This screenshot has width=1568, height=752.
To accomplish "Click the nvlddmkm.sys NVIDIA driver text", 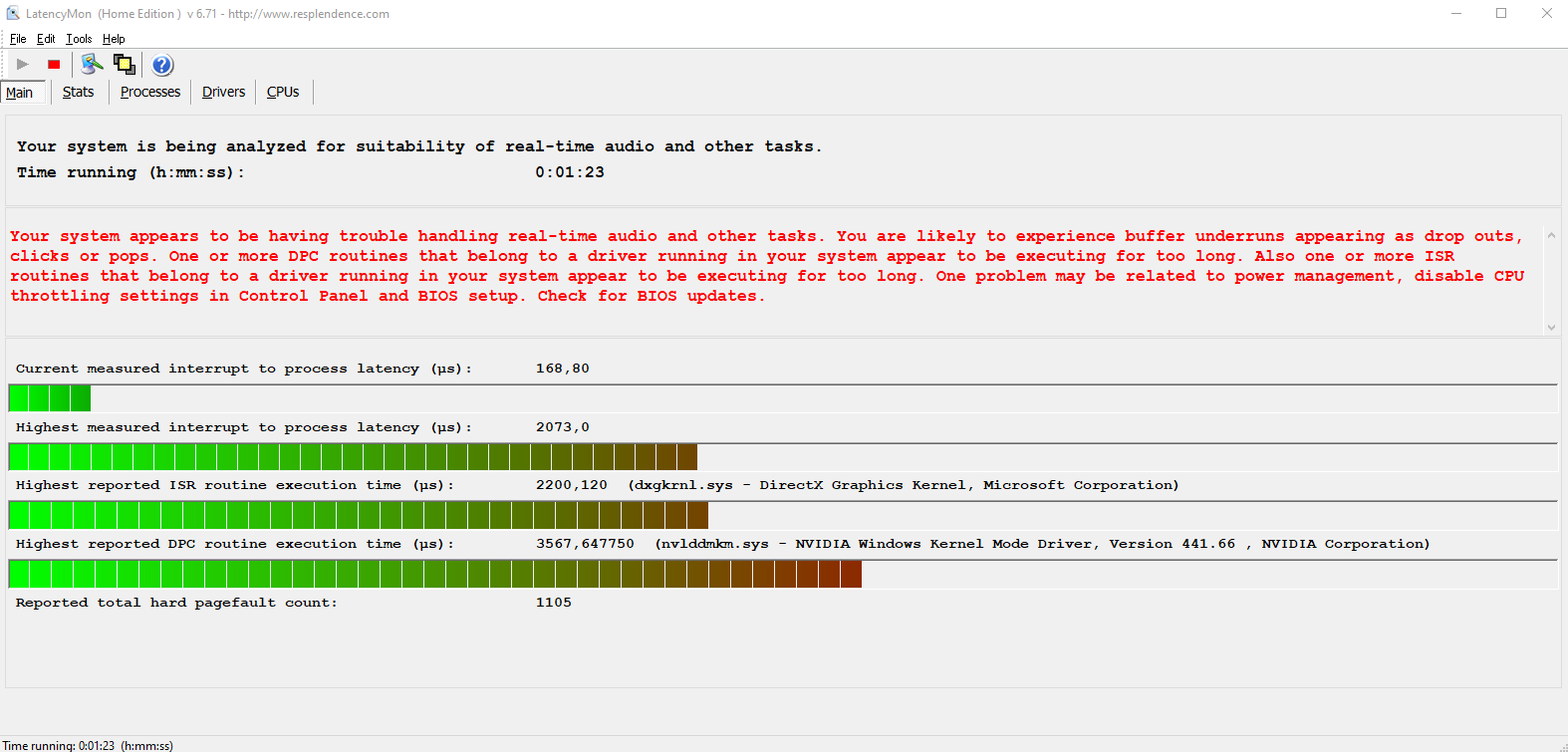I will pyautogui.click(x=1042, y=544).
